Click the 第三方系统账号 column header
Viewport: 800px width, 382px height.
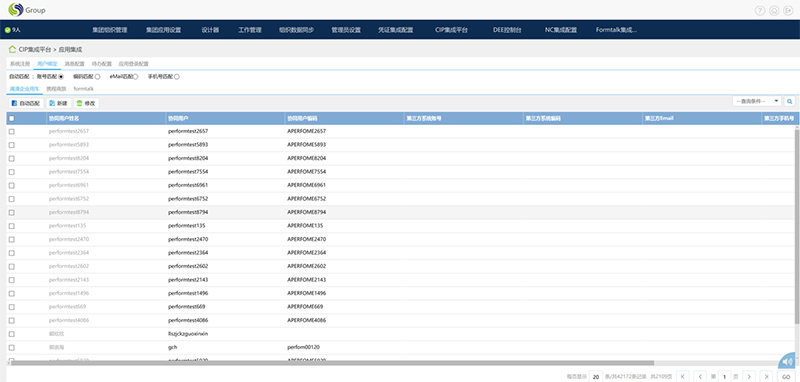(464, 118)
